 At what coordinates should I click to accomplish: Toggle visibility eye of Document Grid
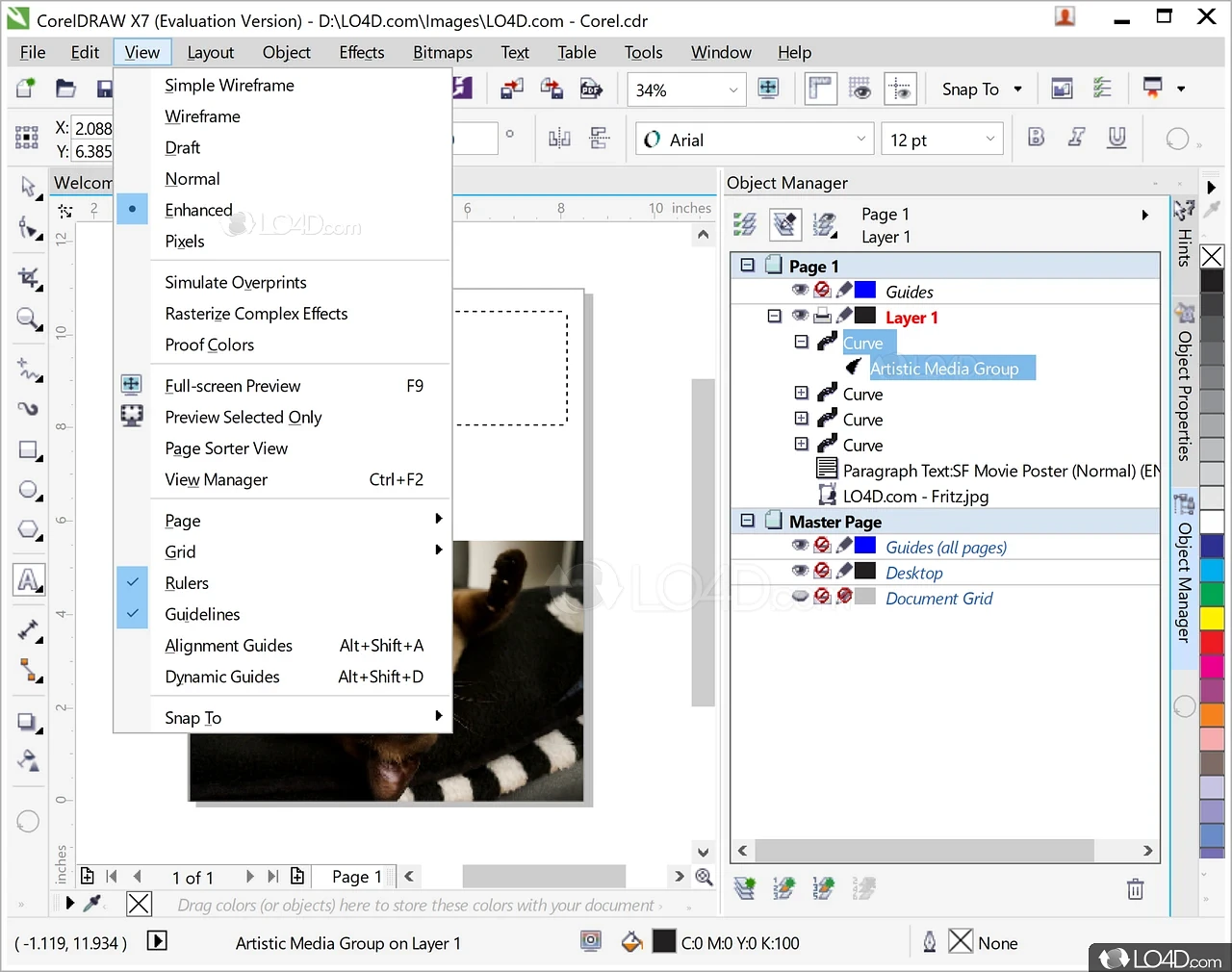point(800,597)
